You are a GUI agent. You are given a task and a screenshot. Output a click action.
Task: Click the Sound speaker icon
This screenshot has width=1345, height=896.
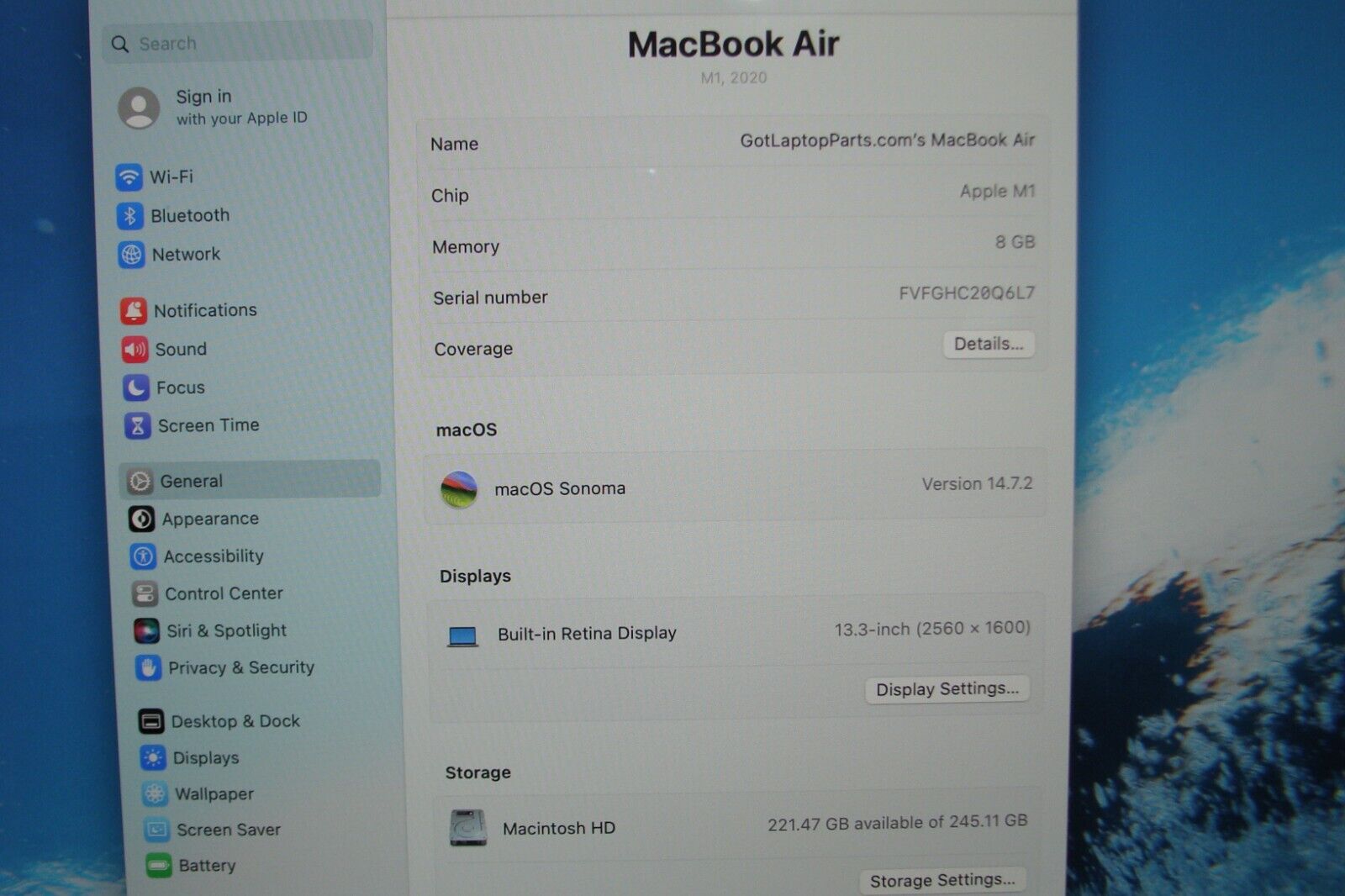pos(134,350)
